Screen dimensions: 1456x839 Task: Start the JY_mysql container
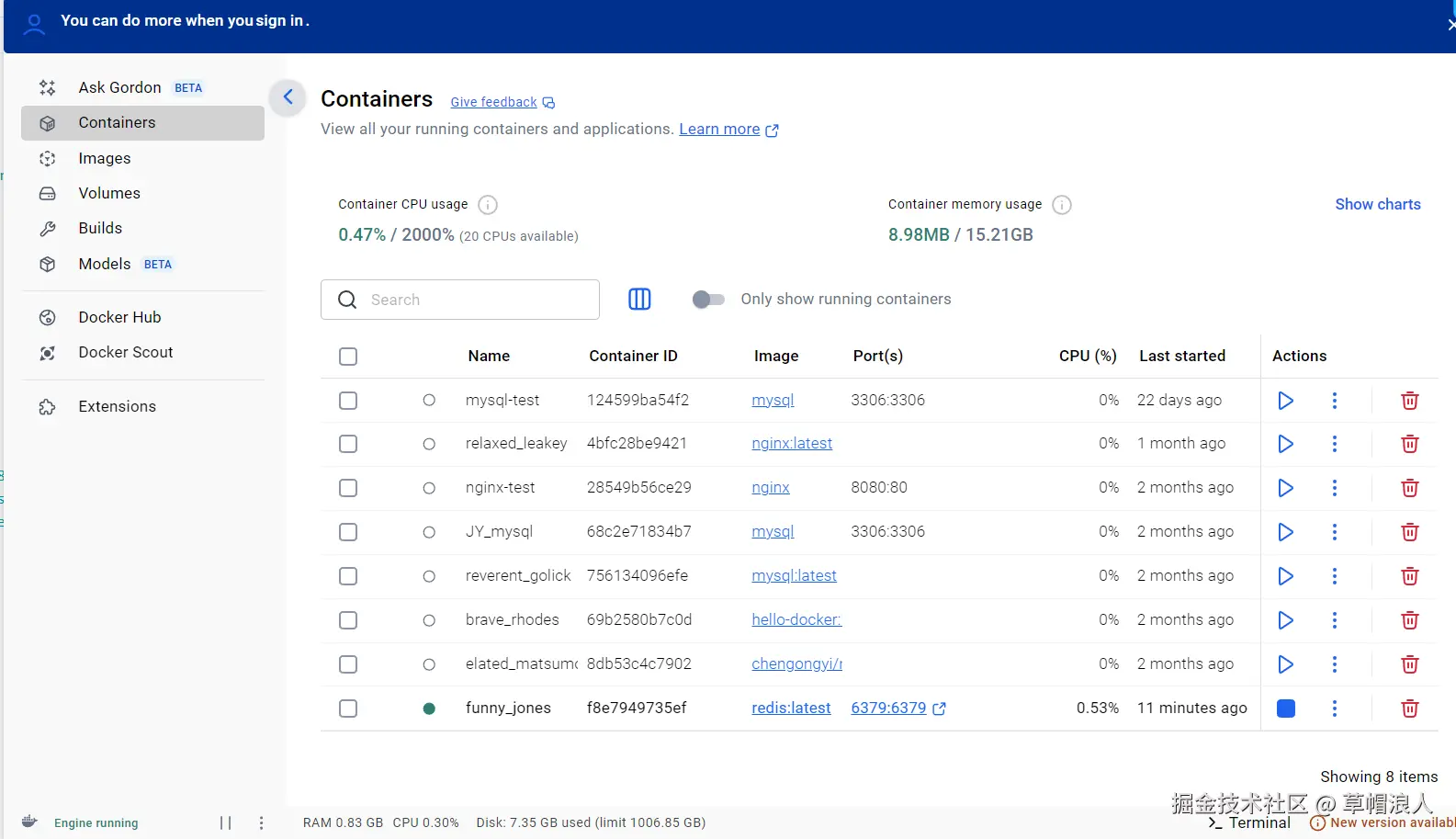tap(1285, 532)
